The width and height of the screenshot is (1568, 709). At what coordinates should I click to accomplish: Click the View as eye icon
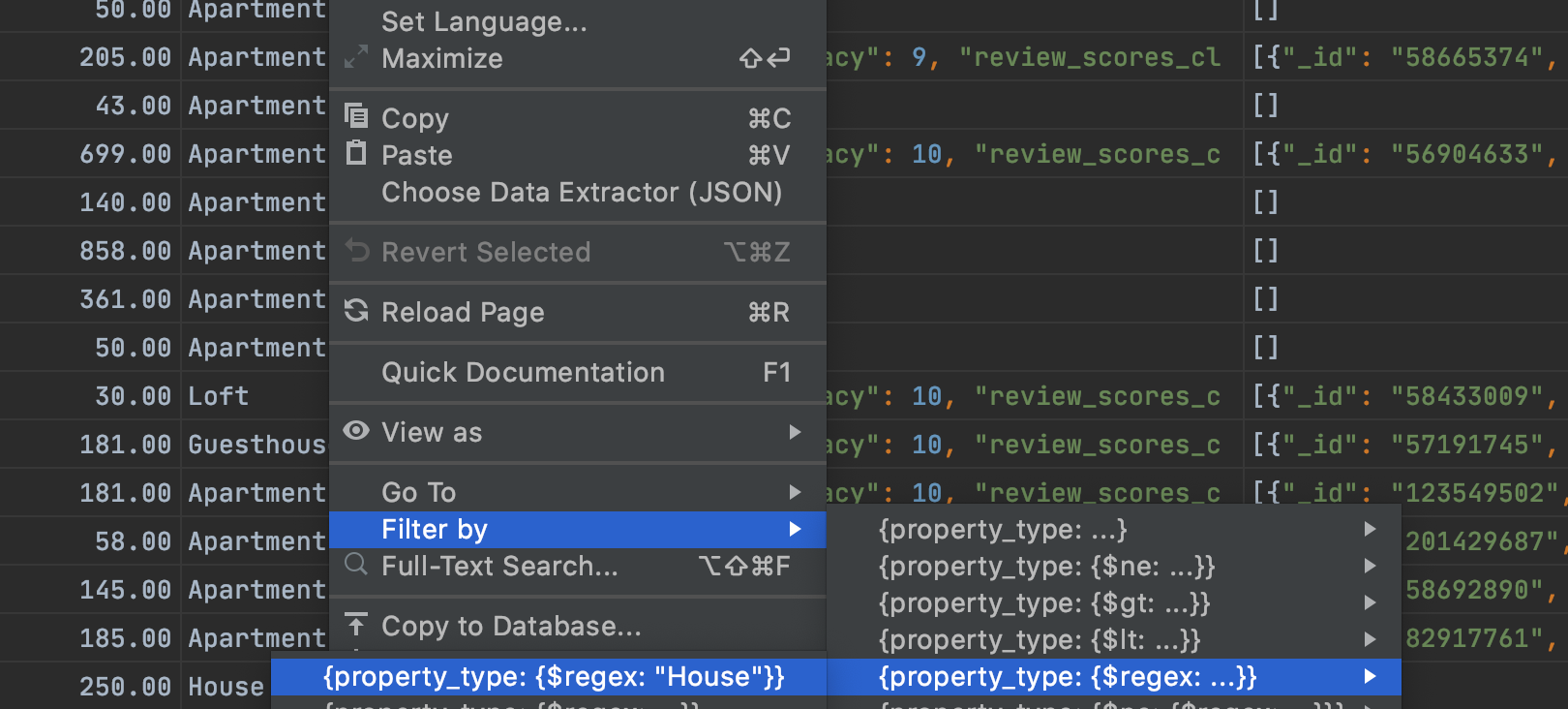pos(356,431)
